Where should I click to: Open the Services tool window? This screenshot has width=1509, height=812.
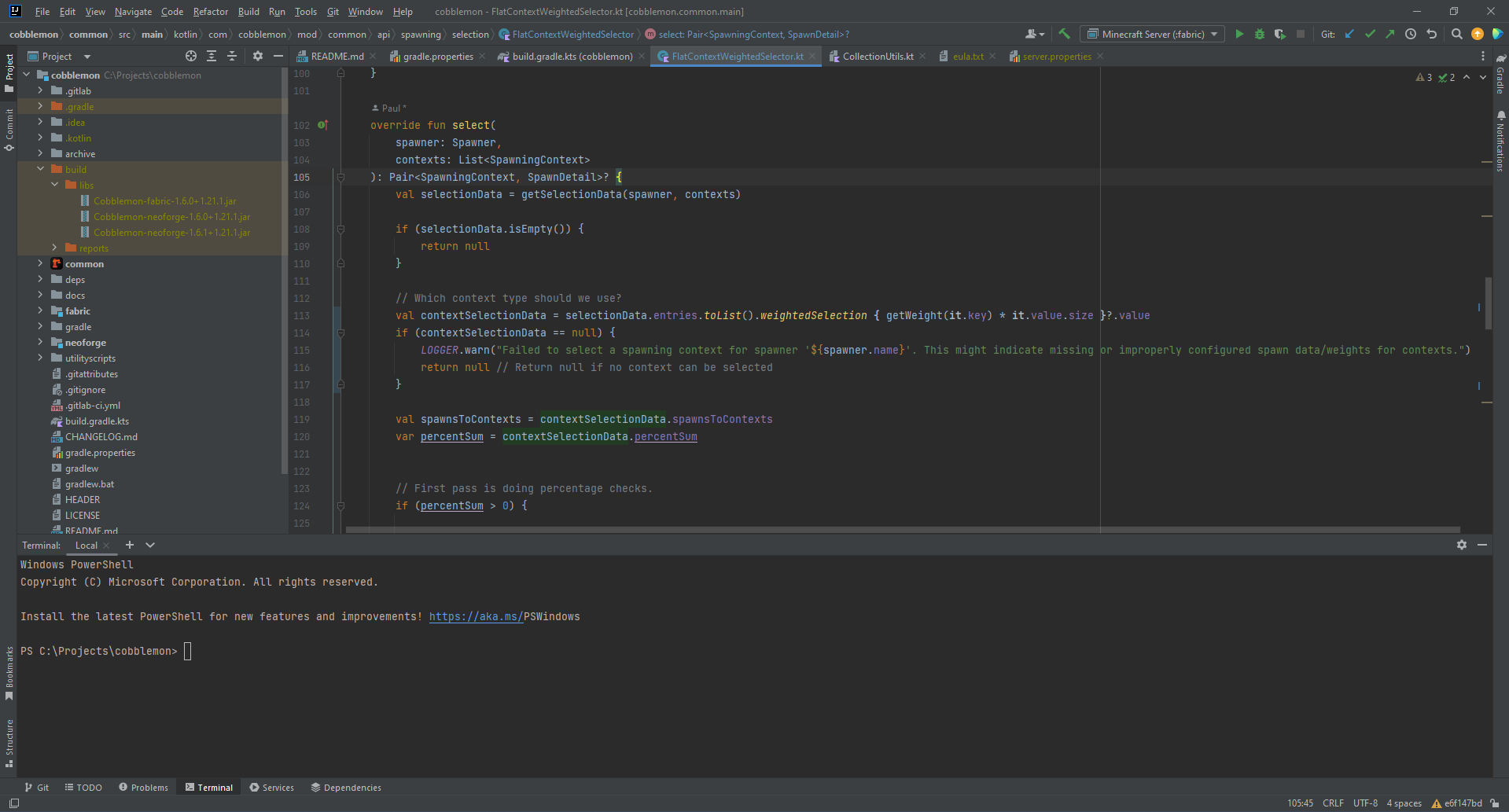pos(271,787)
